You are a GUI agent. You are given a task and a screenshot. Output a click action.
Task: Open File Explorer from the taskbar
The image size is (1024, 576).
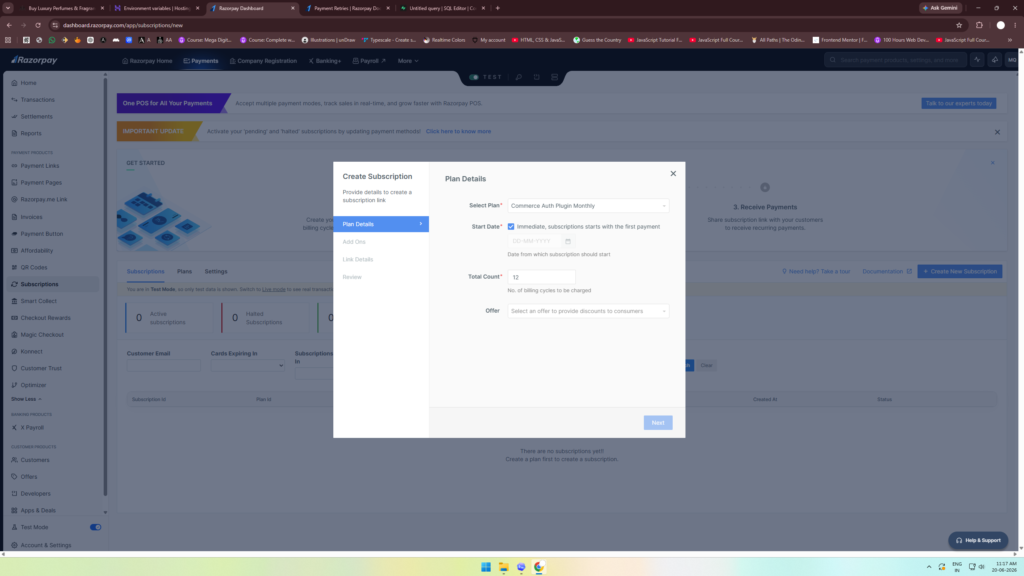click(x=504, y=567)
